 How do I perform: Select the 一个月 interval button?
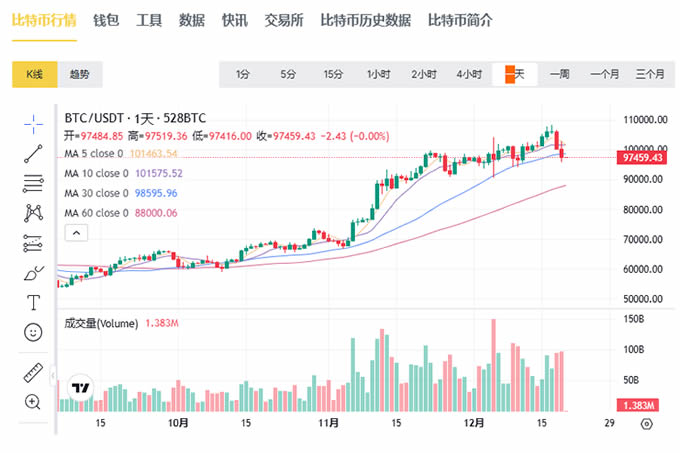[605, 74]
